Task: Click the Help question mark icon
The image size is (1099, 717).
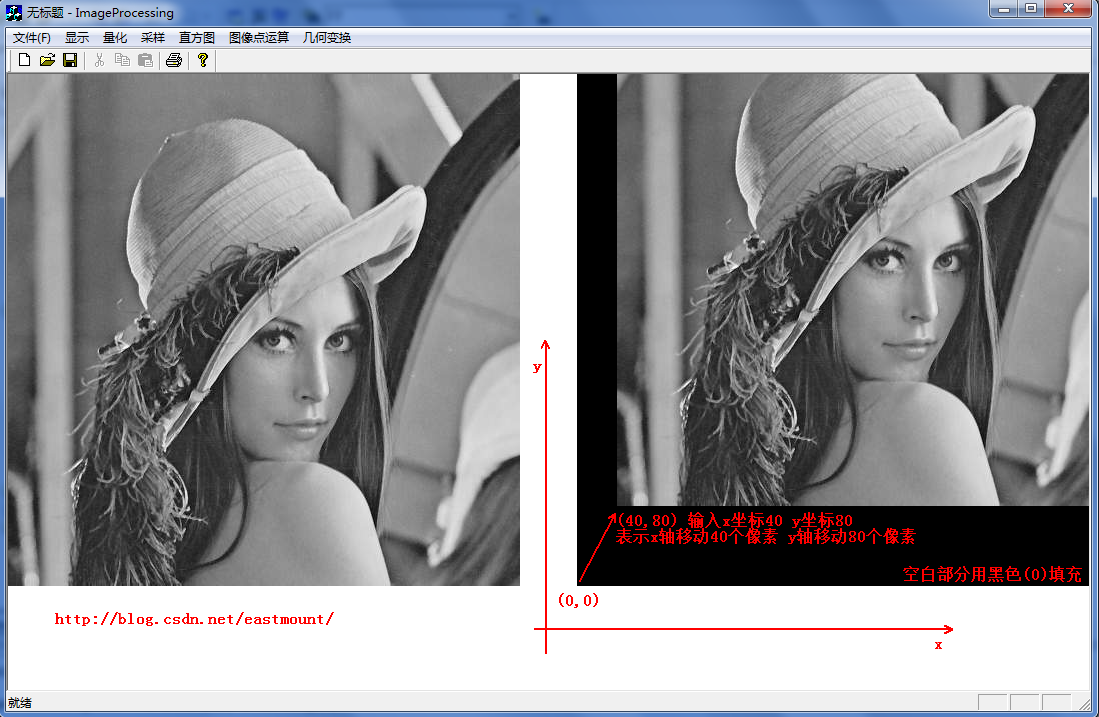Action: coord(203,60)
